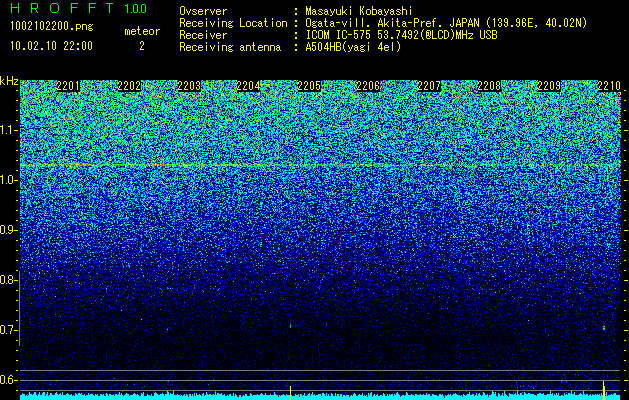This screenshot has width=629, height=400.
Task: Click the kHz axis unit label
Action: (x=9, y=81)
